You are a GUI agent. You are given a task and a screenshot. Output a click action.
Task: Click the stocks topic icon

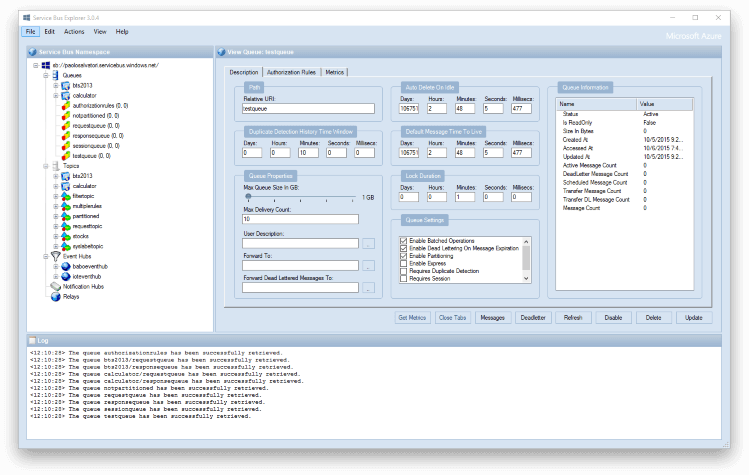[x=66, y=236]
